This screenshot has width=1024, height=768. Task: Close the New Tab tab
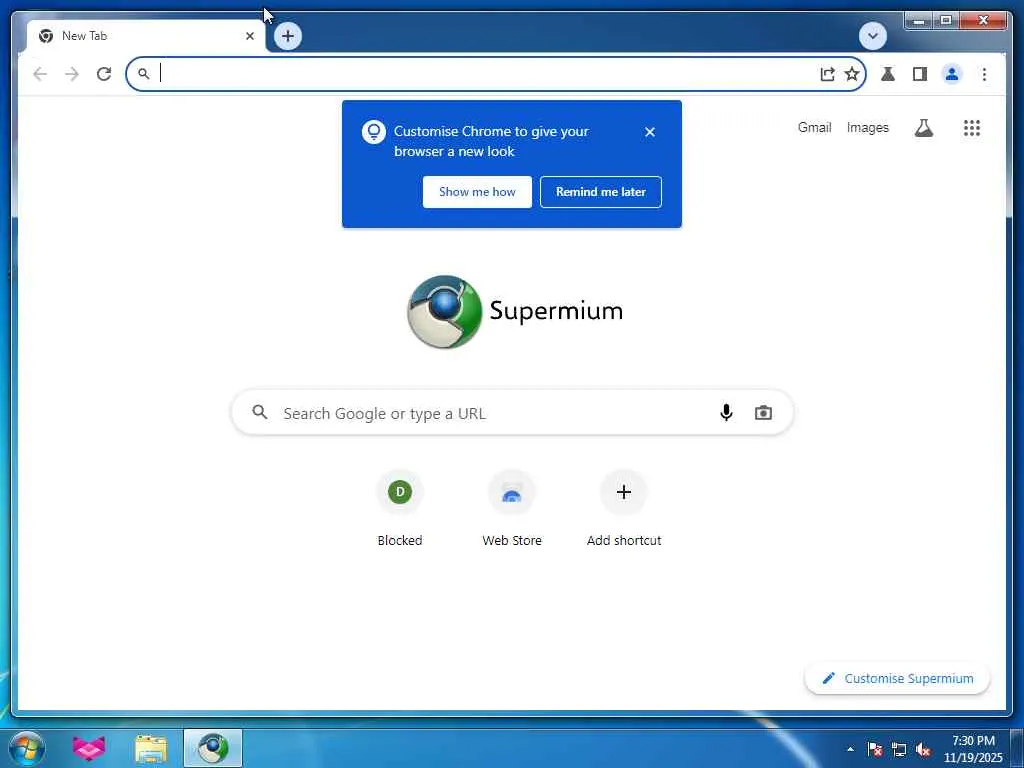[249, 36]
